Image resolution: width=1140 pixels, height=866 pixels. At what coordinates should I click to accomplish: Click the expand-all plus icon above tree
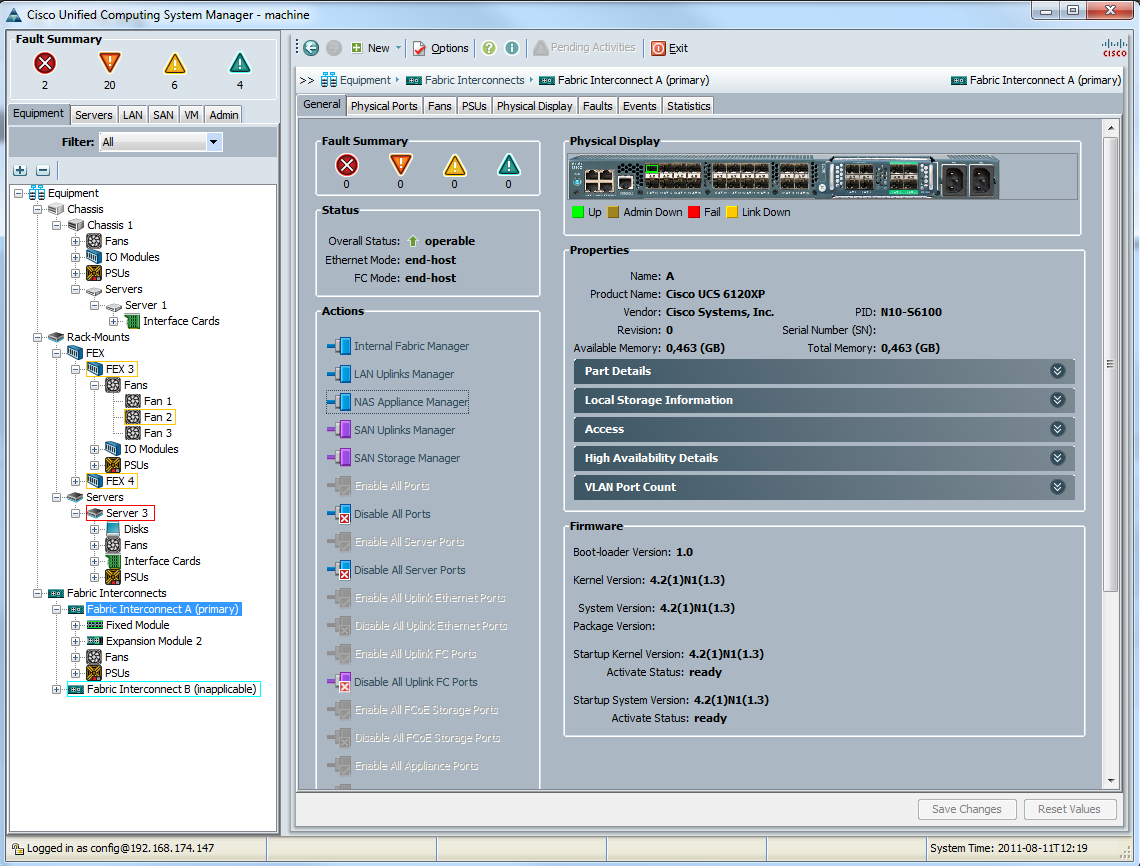(20, 170)
